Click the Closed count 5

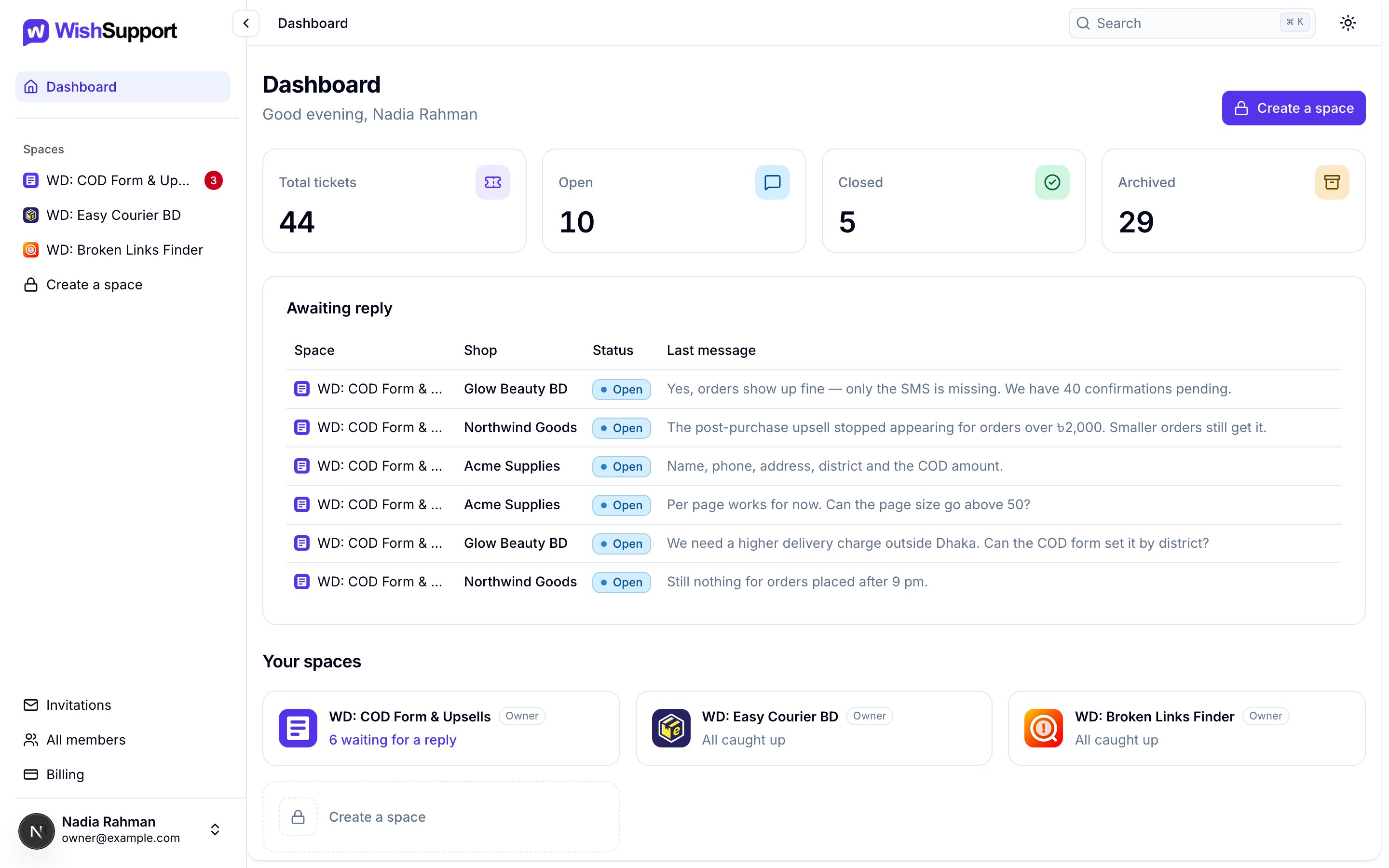[847, 222]
